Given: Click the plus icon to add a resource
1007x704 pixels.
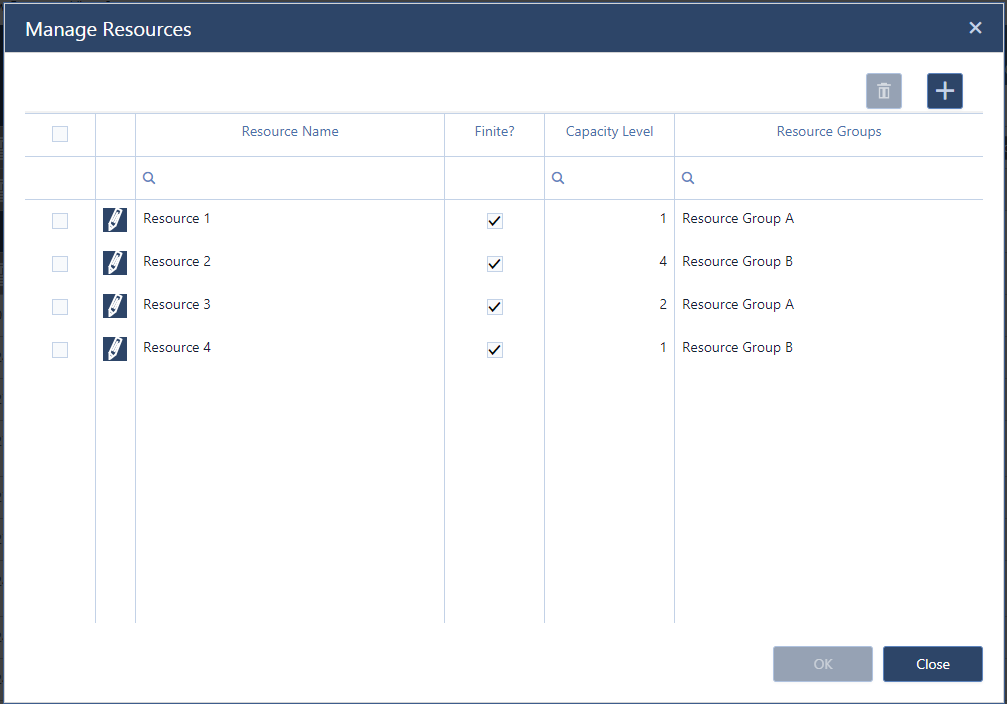Looking at the screenshot, I should point(944,90).
